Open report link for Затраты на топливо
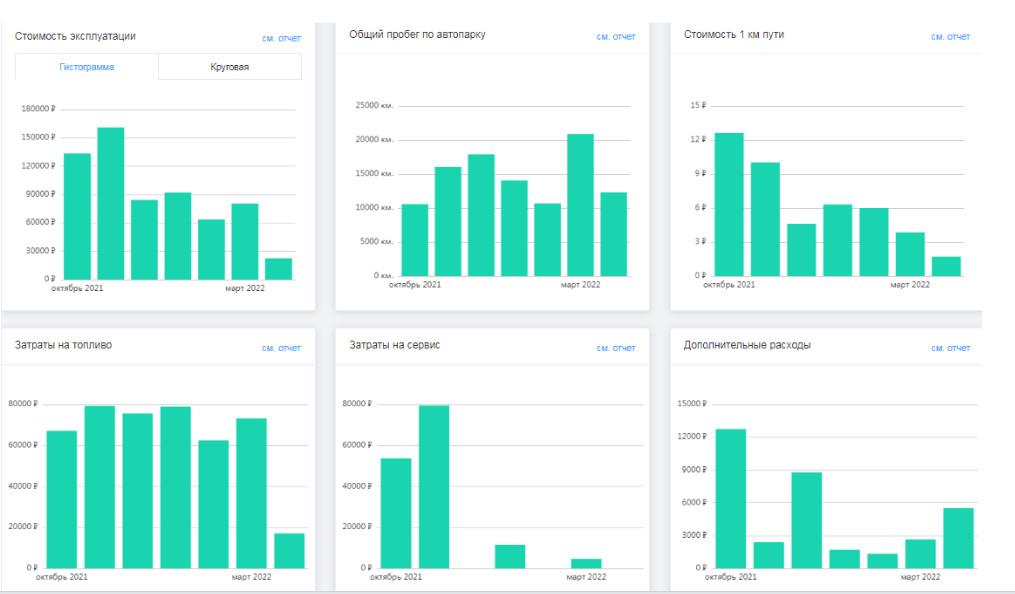The image size is (1015, 594). click(x=282, y=348)
